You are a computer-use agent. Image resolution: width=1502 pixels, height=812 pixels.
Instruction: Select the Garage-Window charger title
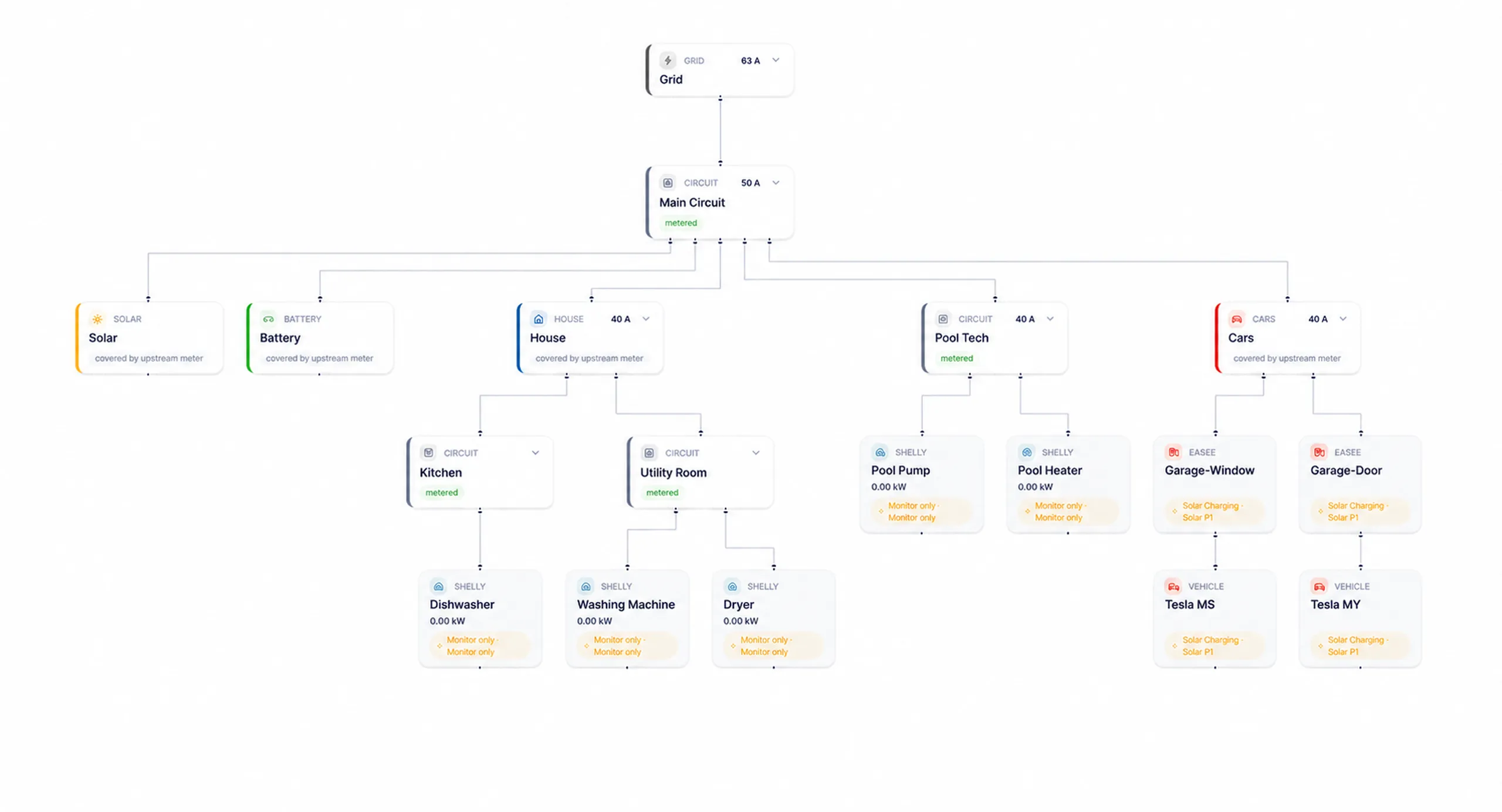click(x=1209, y=470)
